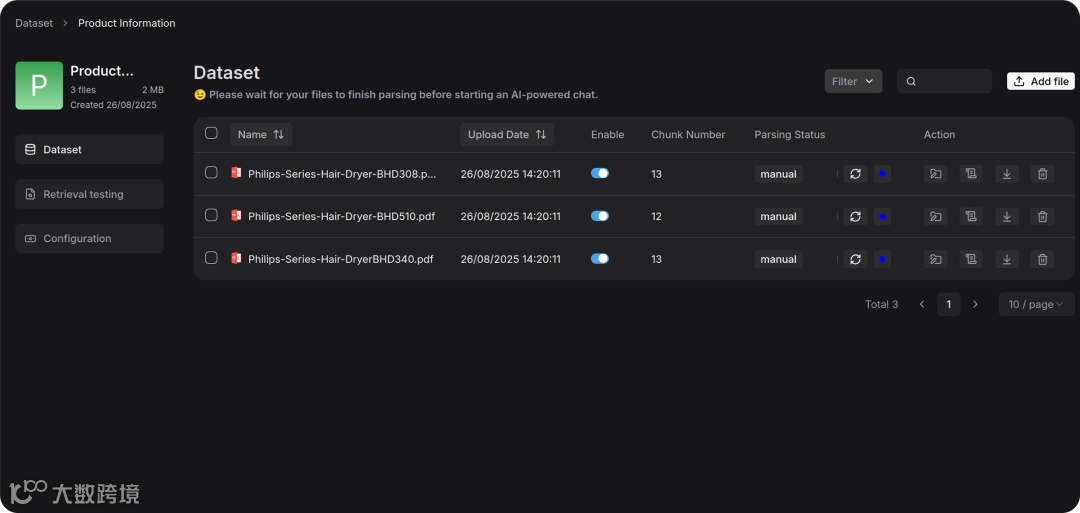Expand the 10 / page size selector

click(1036, 304)
